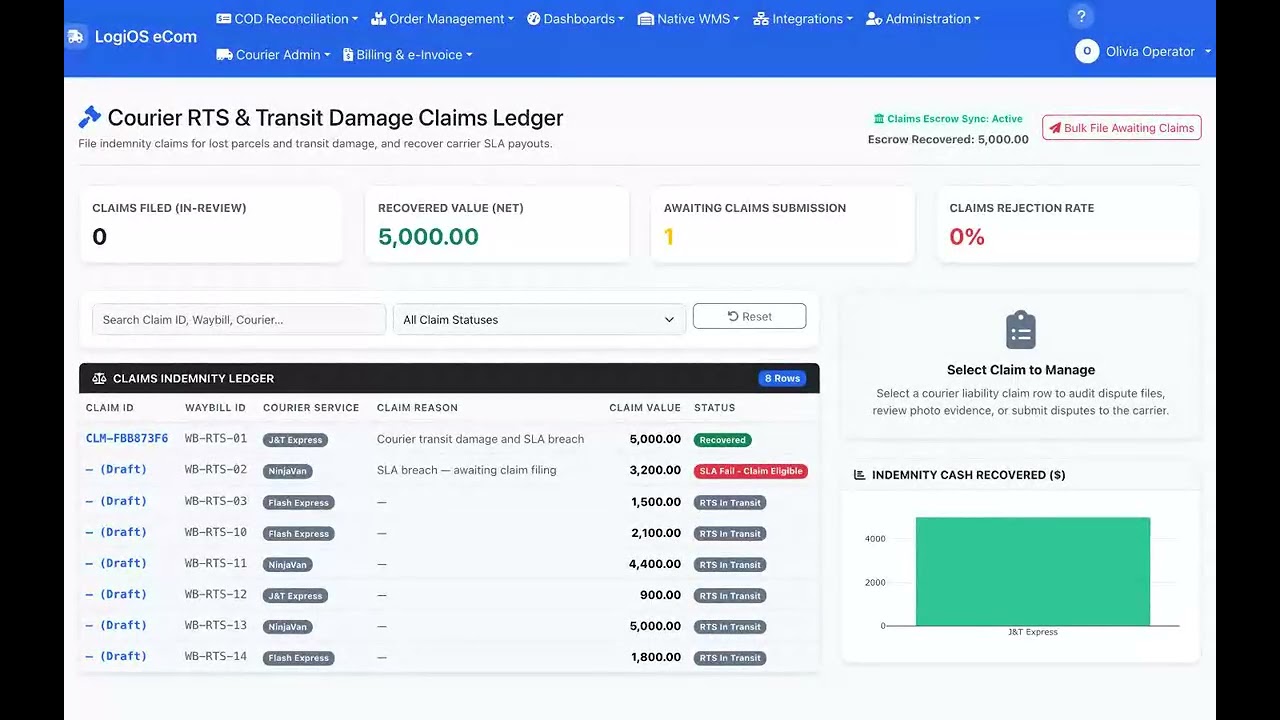Click the Recovered status badge
Viewport: 1280px width, 720px height.
[723, 440]
